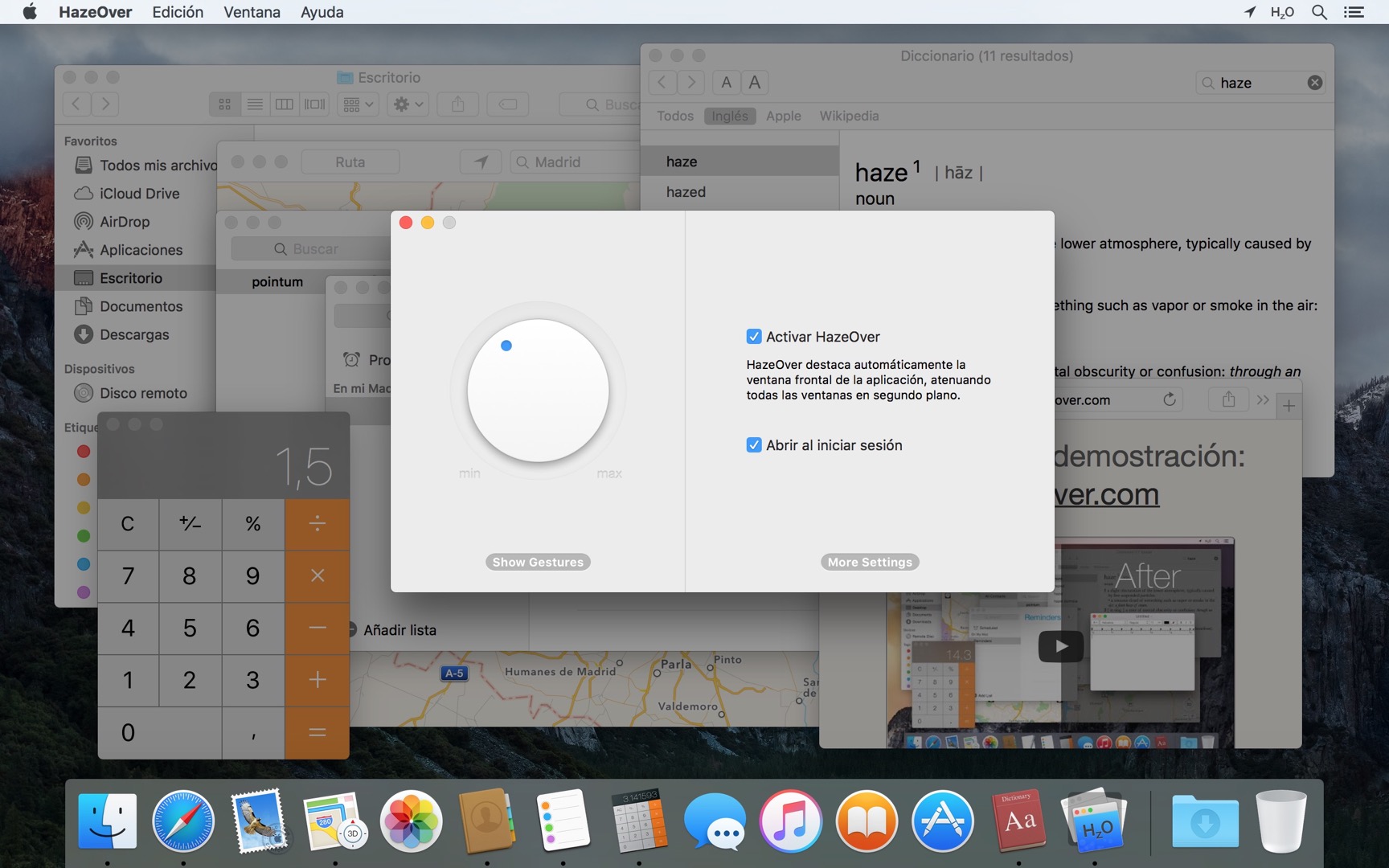
Task: Open the action gear menu in Finder
Action: 408,104
